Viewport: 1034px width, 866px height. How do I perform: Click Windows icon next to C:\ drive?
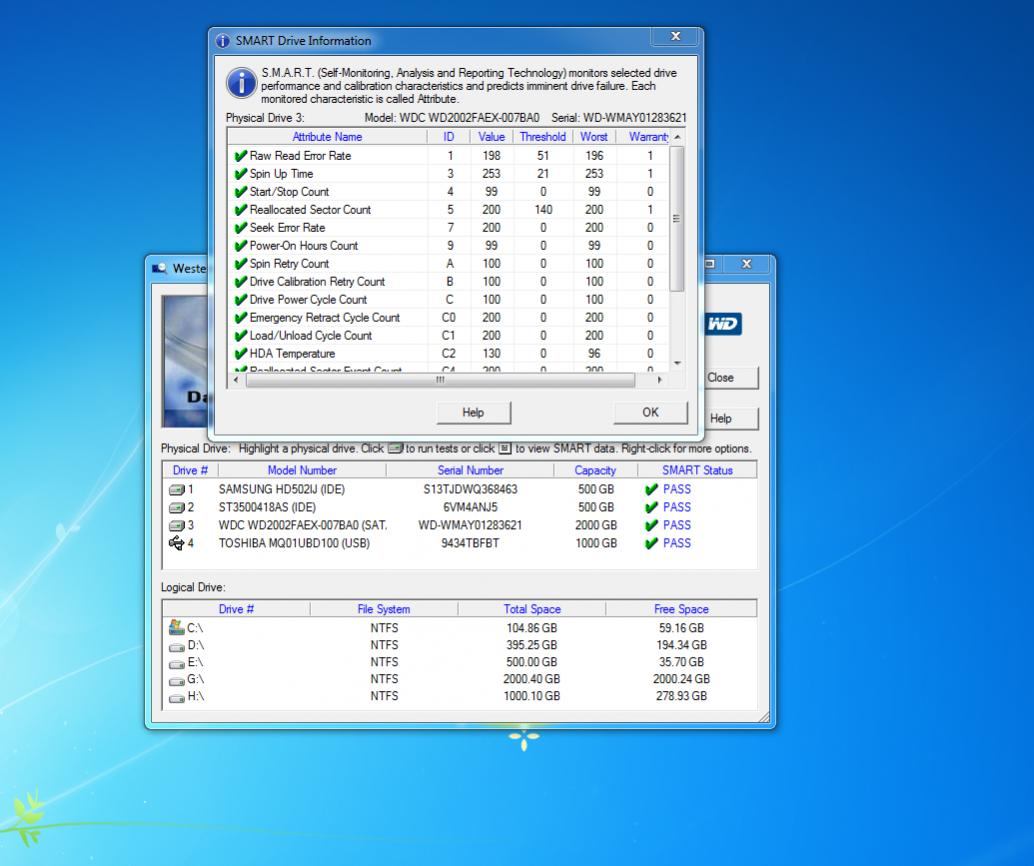tap(176, 627)
